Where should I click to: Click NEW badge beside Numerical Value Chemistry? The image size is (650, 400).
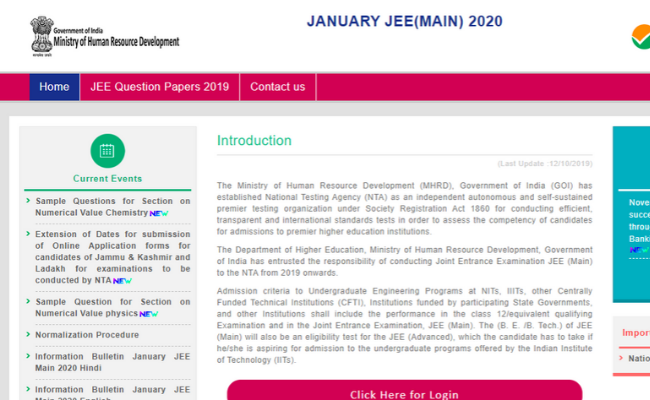click(159, 214)
